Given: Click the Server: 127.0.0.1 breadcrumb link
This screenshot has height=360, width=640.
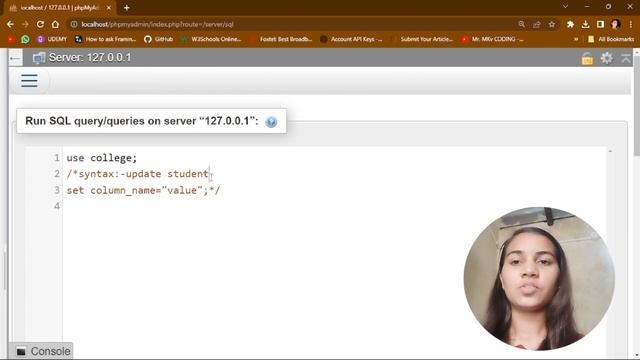Looking at the screenshot, I should pos(90,58).
